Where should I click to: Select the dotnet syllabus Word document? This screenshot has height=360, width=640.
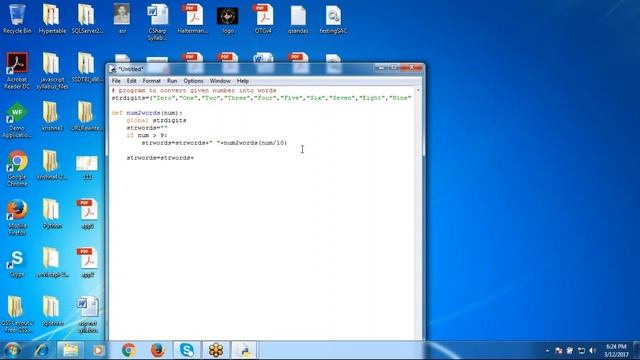[x=87, y=314]
